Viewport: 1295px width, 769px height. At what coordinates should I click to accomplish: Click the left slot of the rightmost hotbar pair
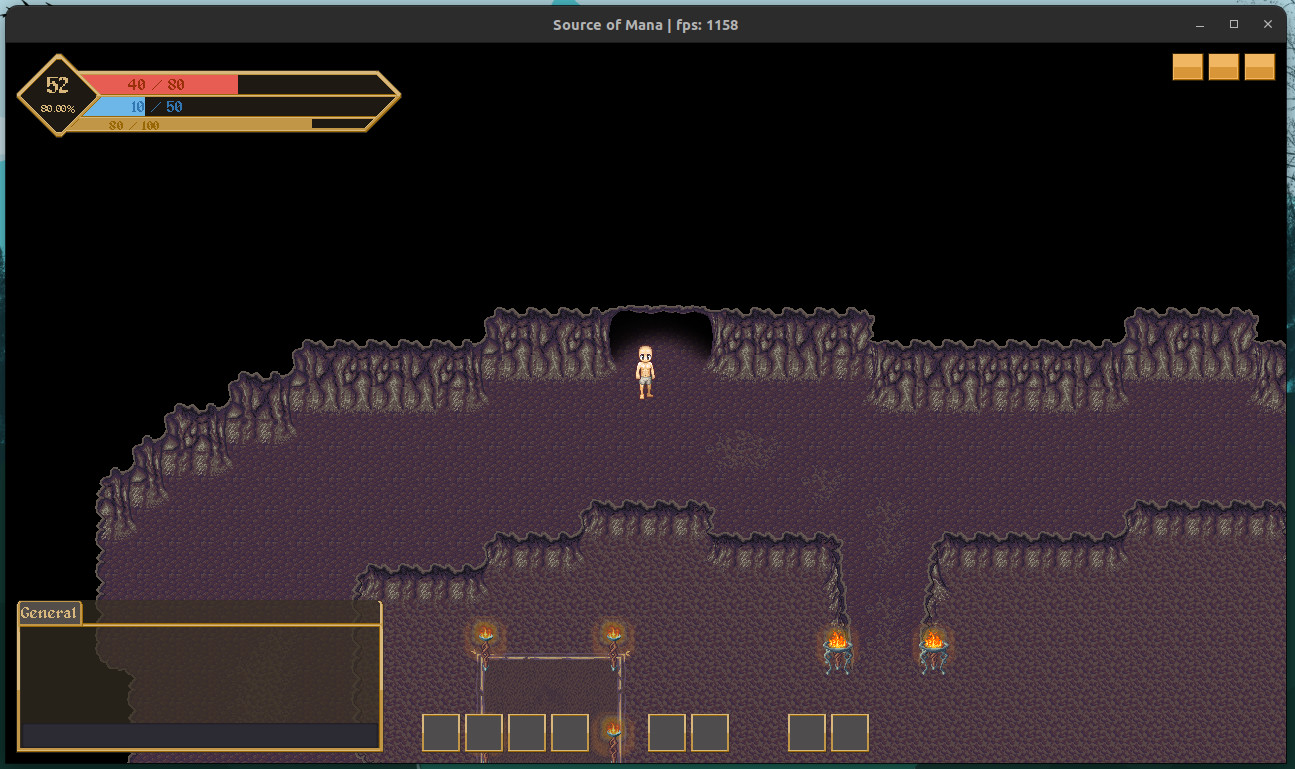(806, 733)
